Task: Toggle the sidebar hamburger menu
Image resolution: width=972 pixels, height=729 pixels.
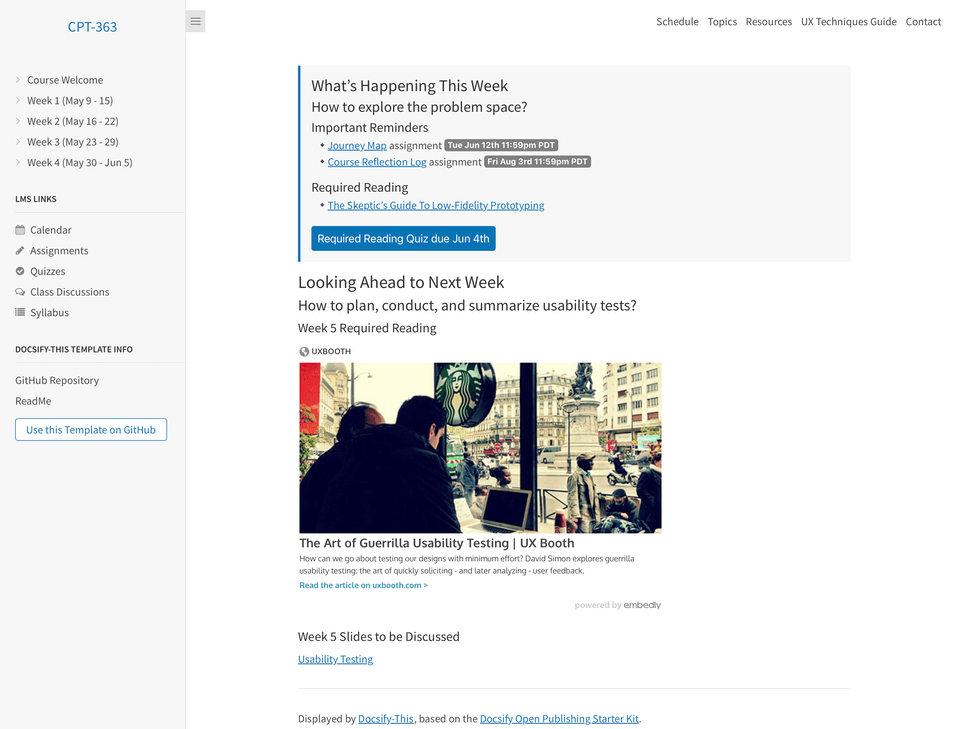Action: click(x=195, y=20)
